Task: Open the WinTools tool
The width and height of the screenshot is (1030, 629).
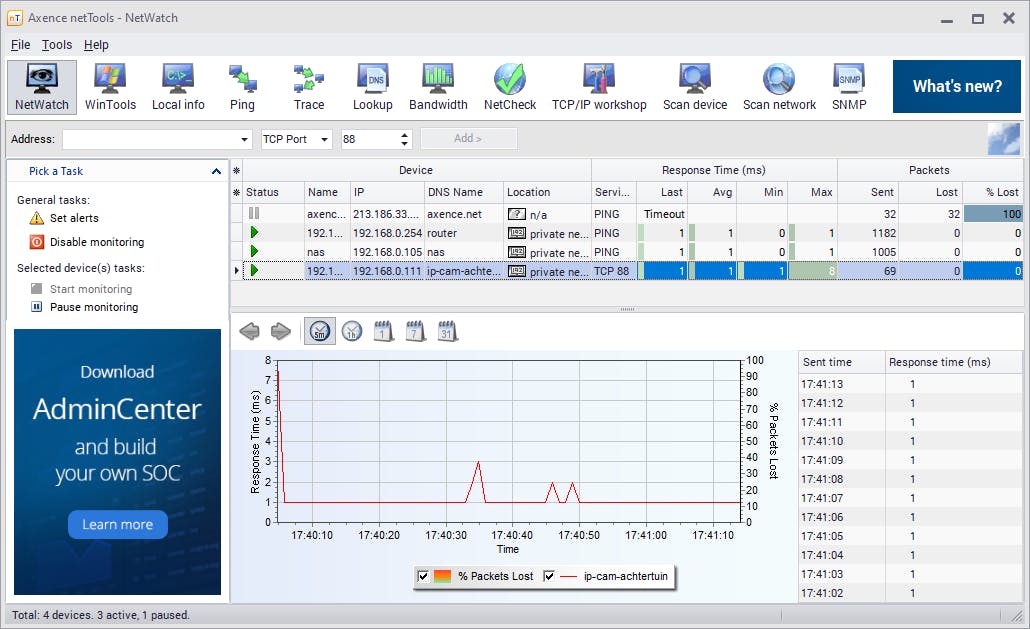Action: [110, 87]
